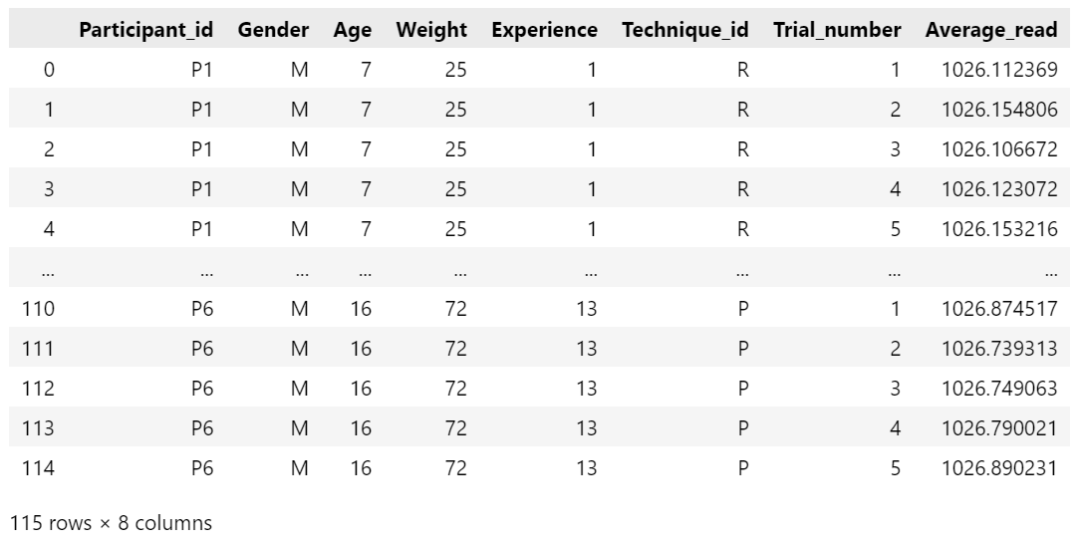Click the Gender column header

click(x=273, y=30)
